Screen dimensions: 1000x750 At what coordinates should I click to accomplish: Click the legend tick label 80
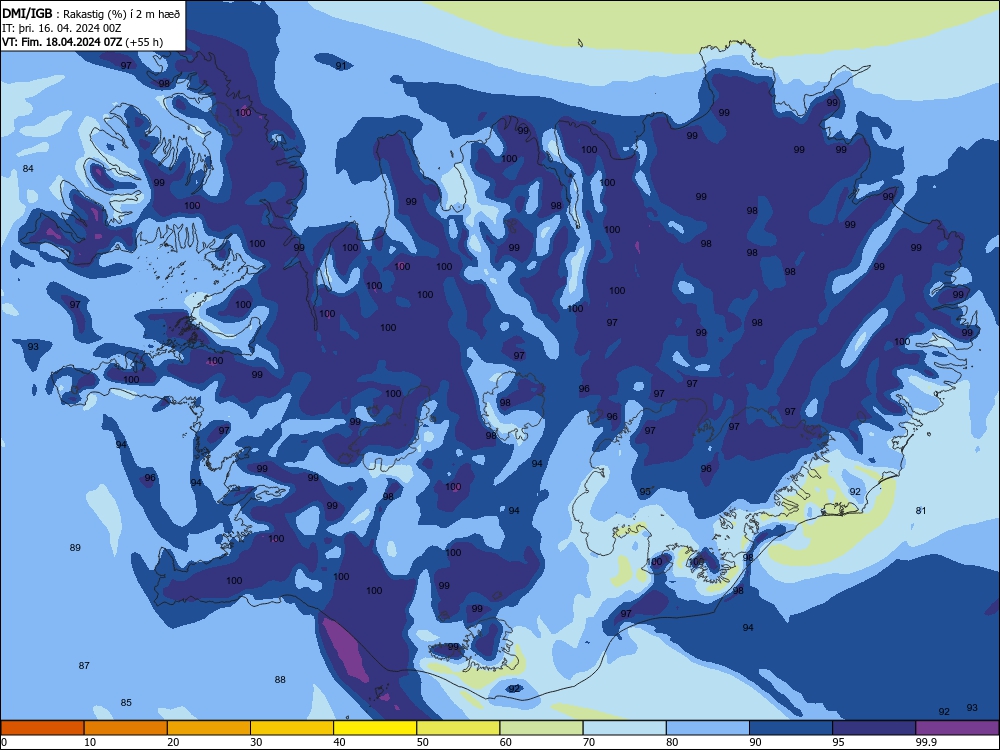point(672,742)
